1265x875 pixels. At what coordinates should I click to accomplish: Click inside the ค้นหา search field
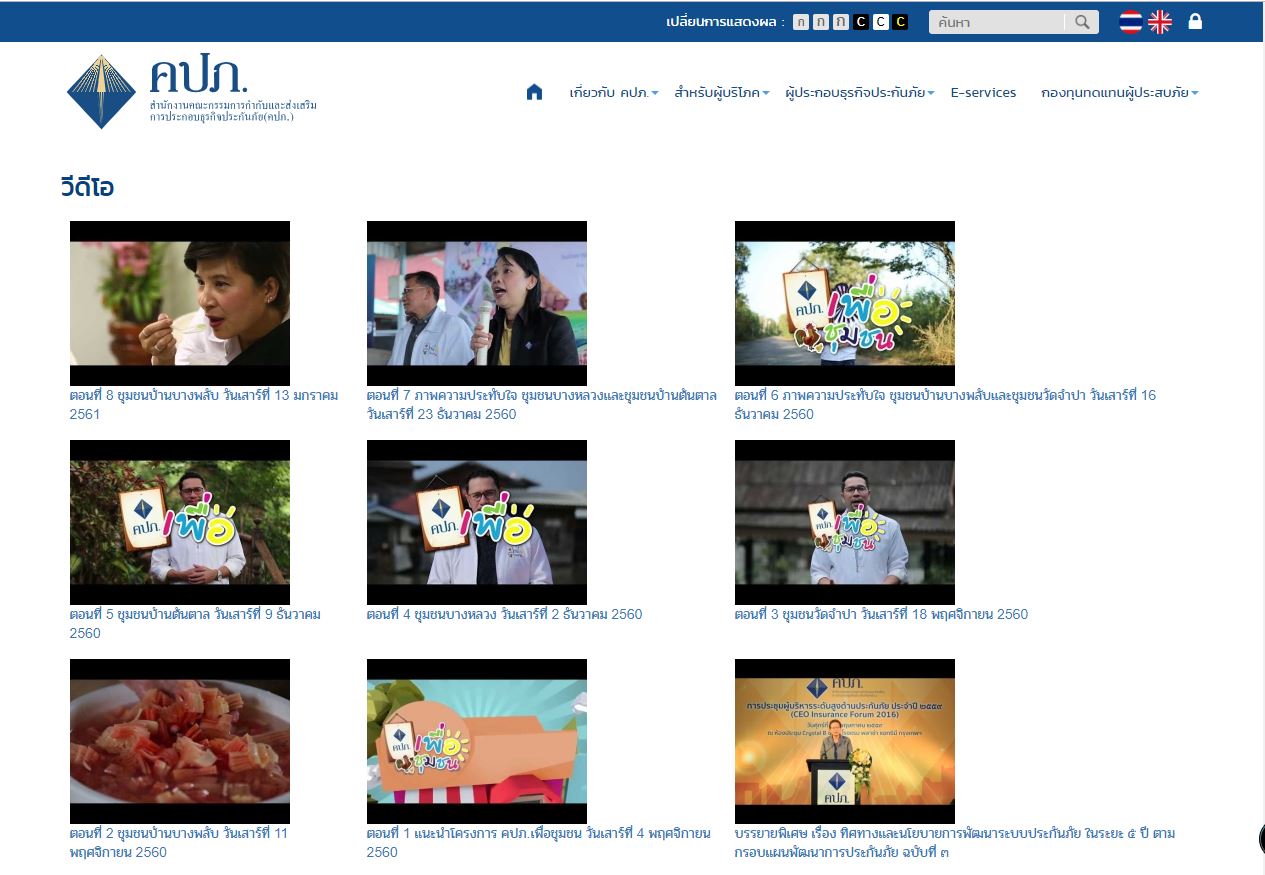point(996,22)
